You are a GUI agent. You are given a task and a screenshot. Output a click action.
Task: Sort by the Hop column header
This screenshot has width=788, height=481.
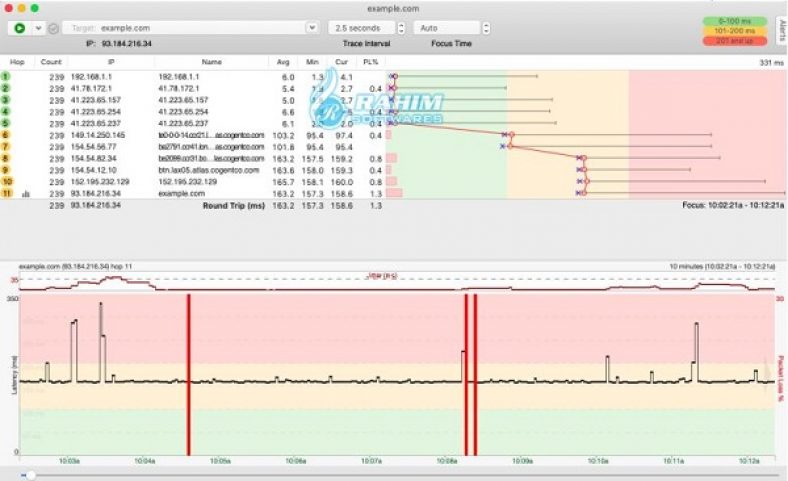click(x=17, y=62)
